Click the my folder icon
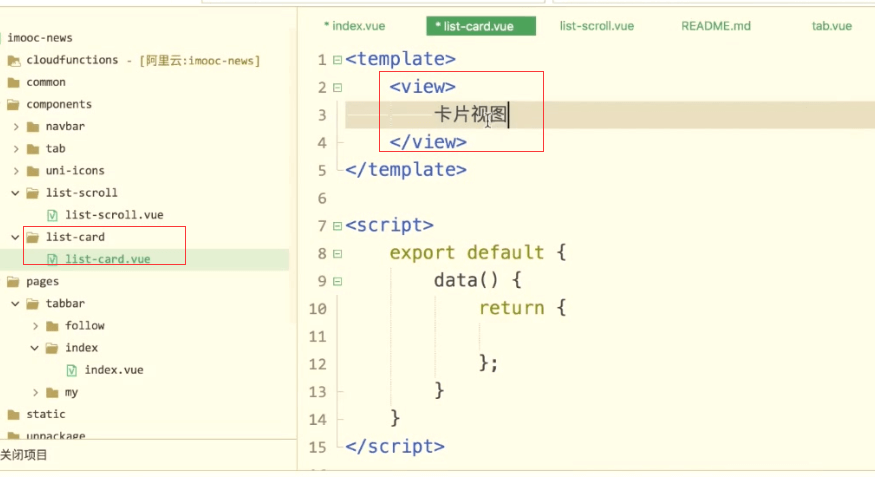 click(52, 393)
